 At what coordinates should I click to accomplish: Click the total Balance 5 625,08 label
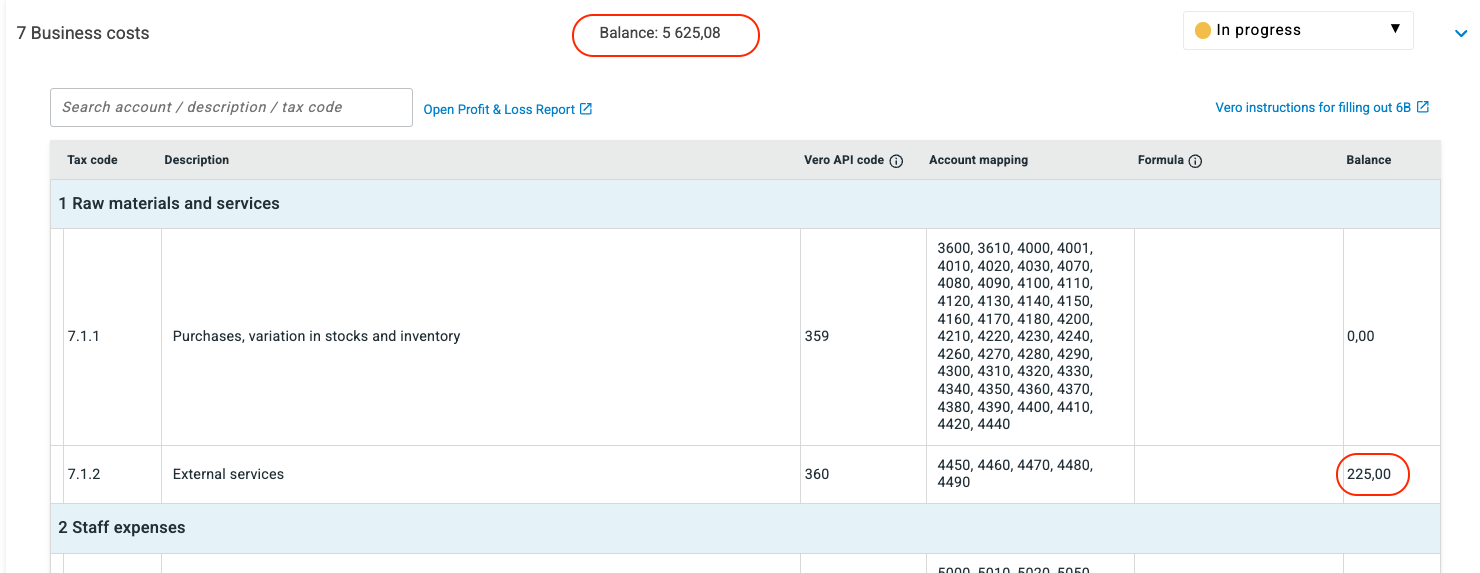coord(660,34)
